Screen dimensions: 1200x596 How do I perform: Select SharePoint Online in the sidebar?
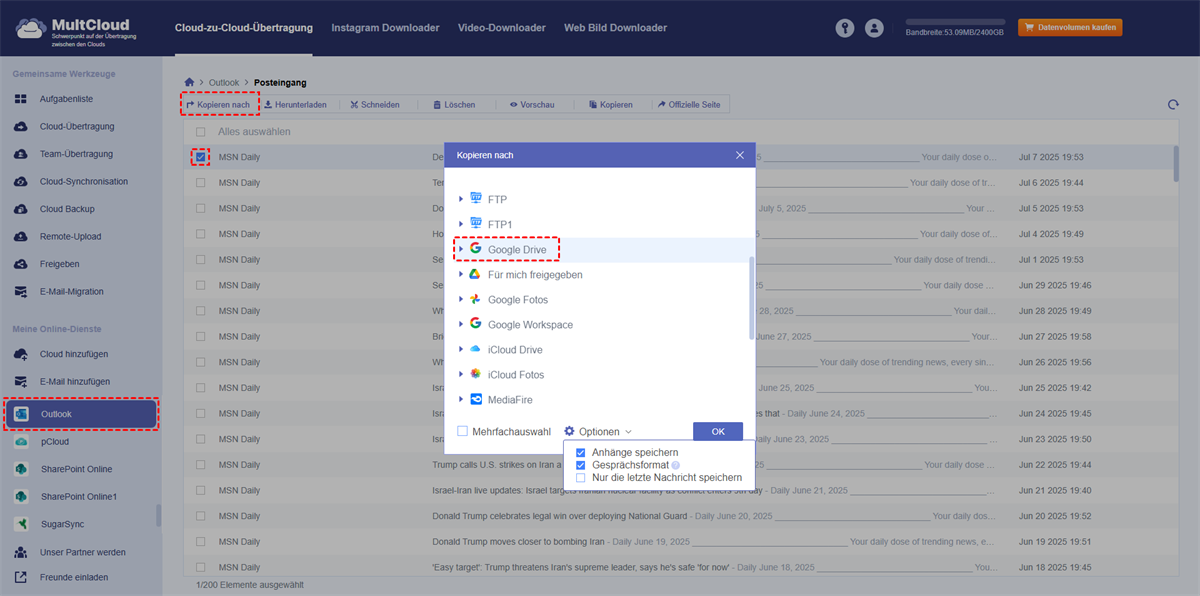pos(76,469)
